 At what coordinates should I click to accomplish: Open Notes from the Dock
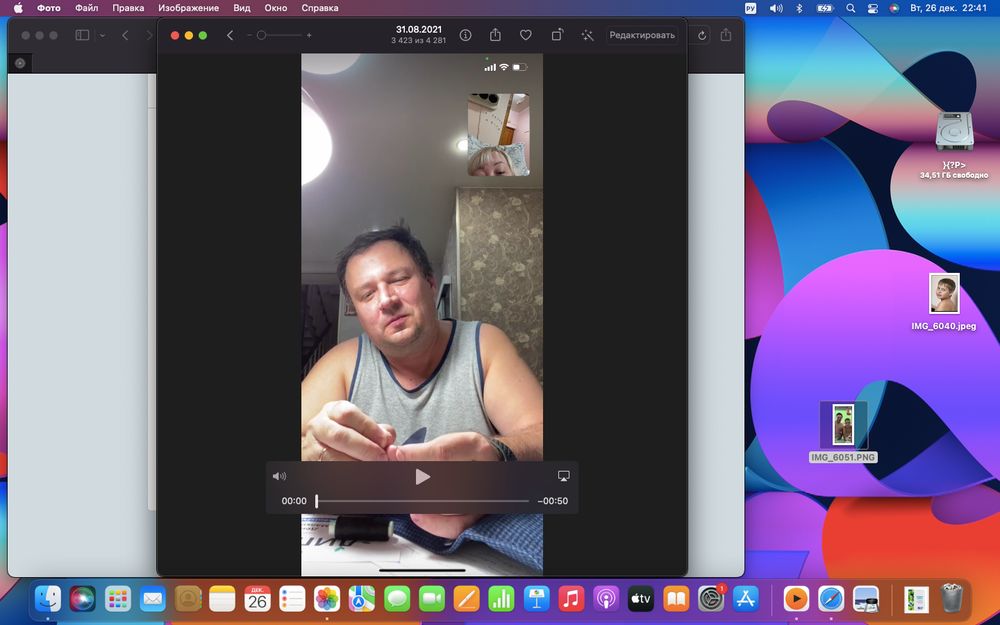coord(223,599)
